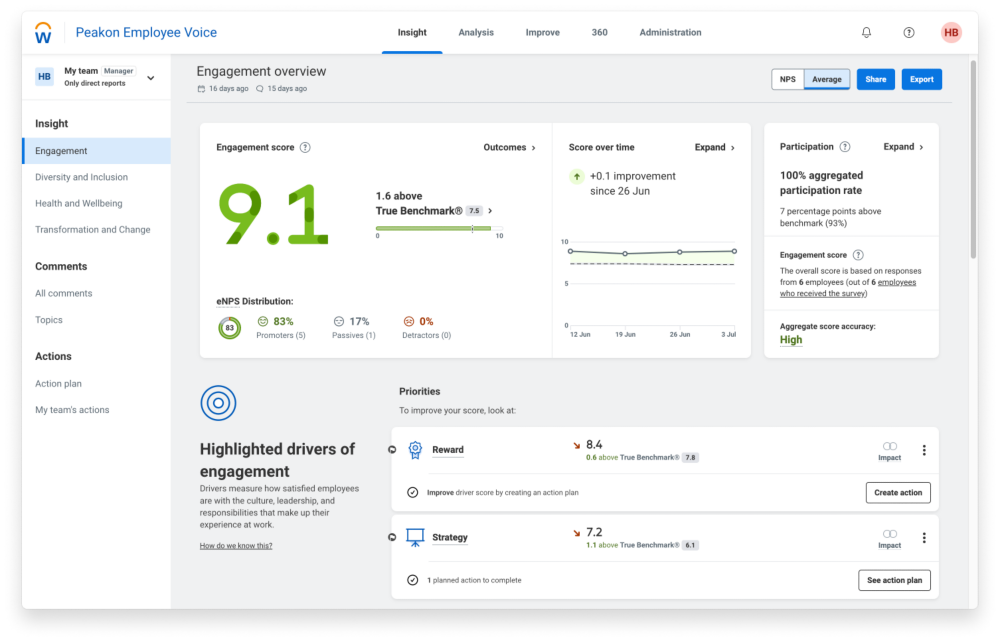Click the Create action button
Image resolution: width=1000 pixels, height=642 pixels.
tap(897, 493)
